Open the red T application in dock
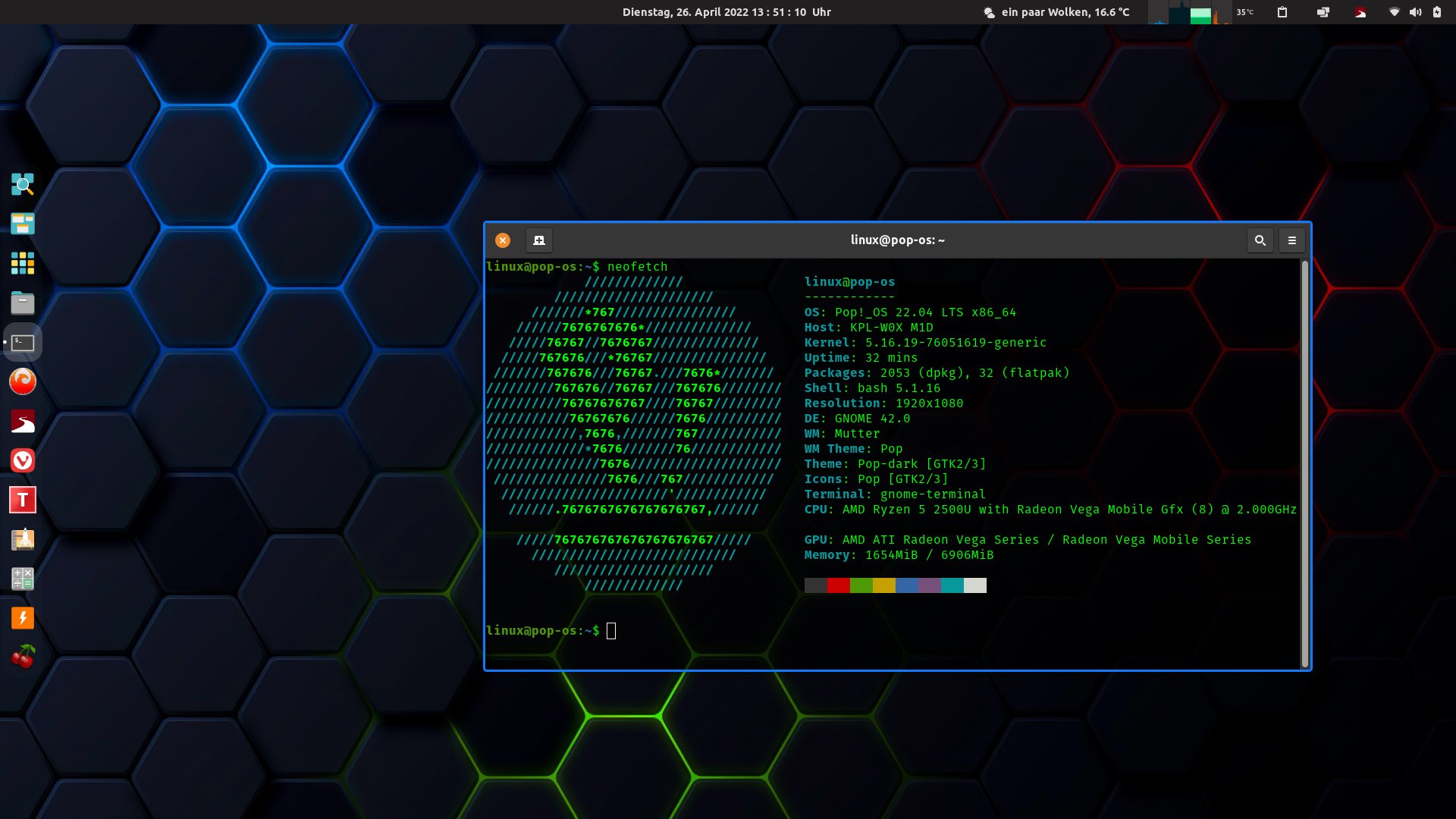Viewport: 1456px width, 819px height. tap(23, 500)
